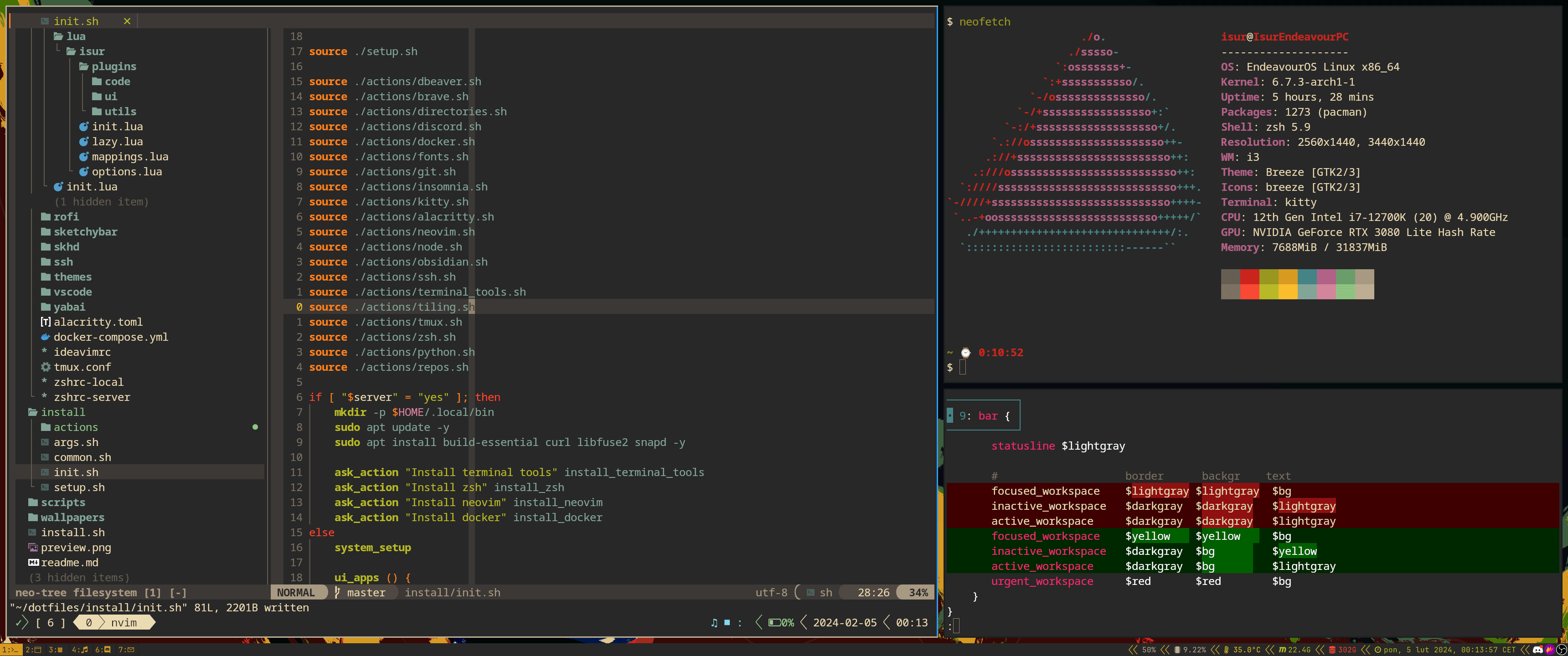Open docker-compose.yml with Docker icon

pyautogui.click(x=110, y=337)
